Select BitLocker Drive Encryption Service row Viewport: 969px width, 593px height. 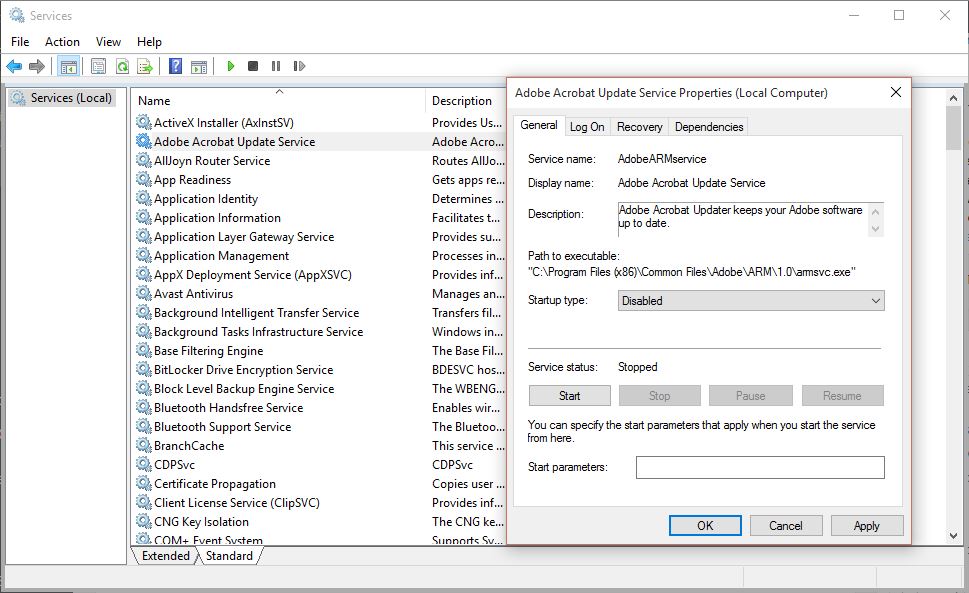[319, 369]
